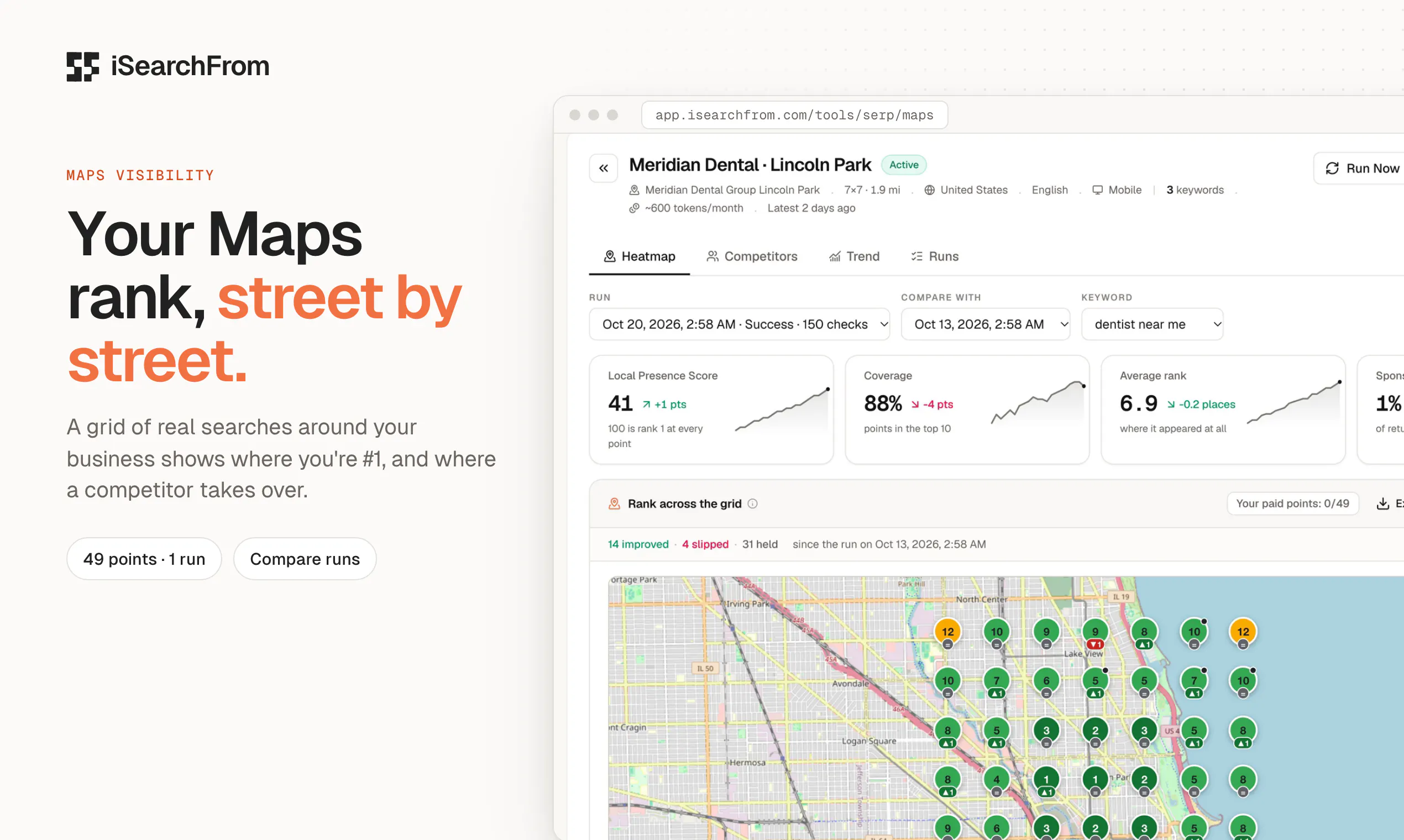This screenshot has width=1404, height=840.
Task: Click the 31 held text
Action: (x=759, y=544)
